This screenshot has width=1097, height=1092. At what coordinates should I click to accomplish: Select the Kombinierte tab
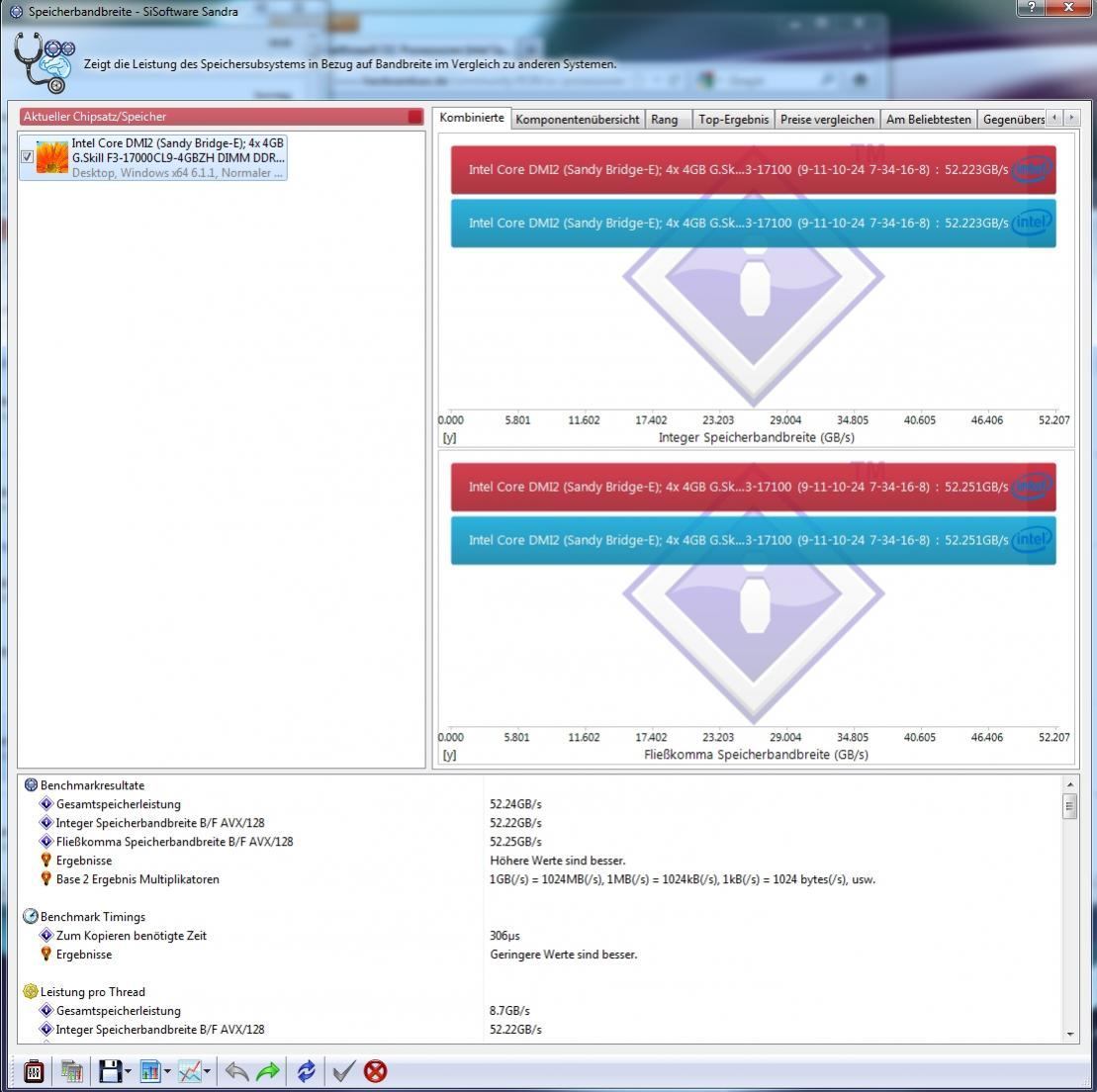pos(472,118)
